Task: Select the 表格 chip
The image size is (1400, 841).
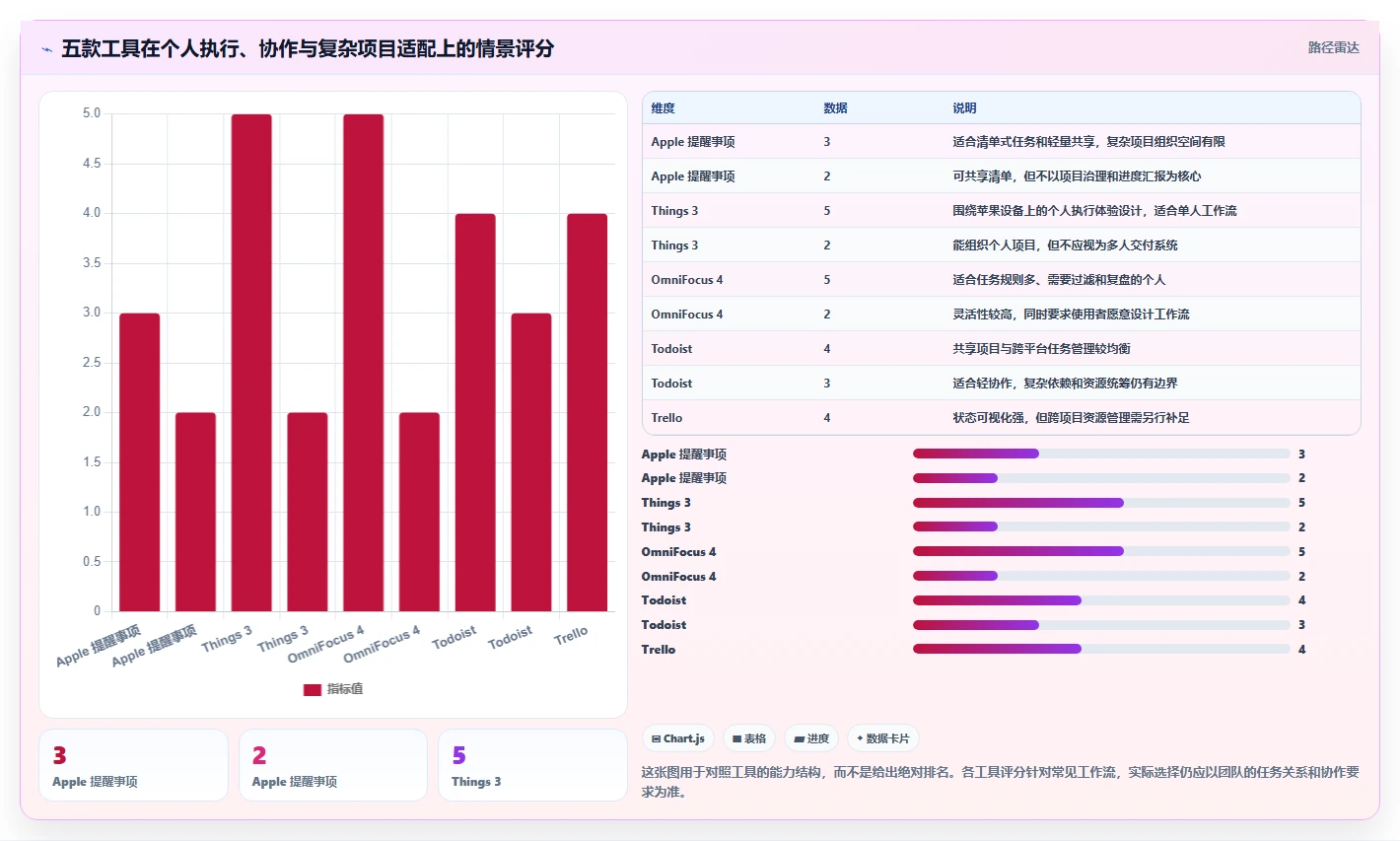Action: coord(749,738)
